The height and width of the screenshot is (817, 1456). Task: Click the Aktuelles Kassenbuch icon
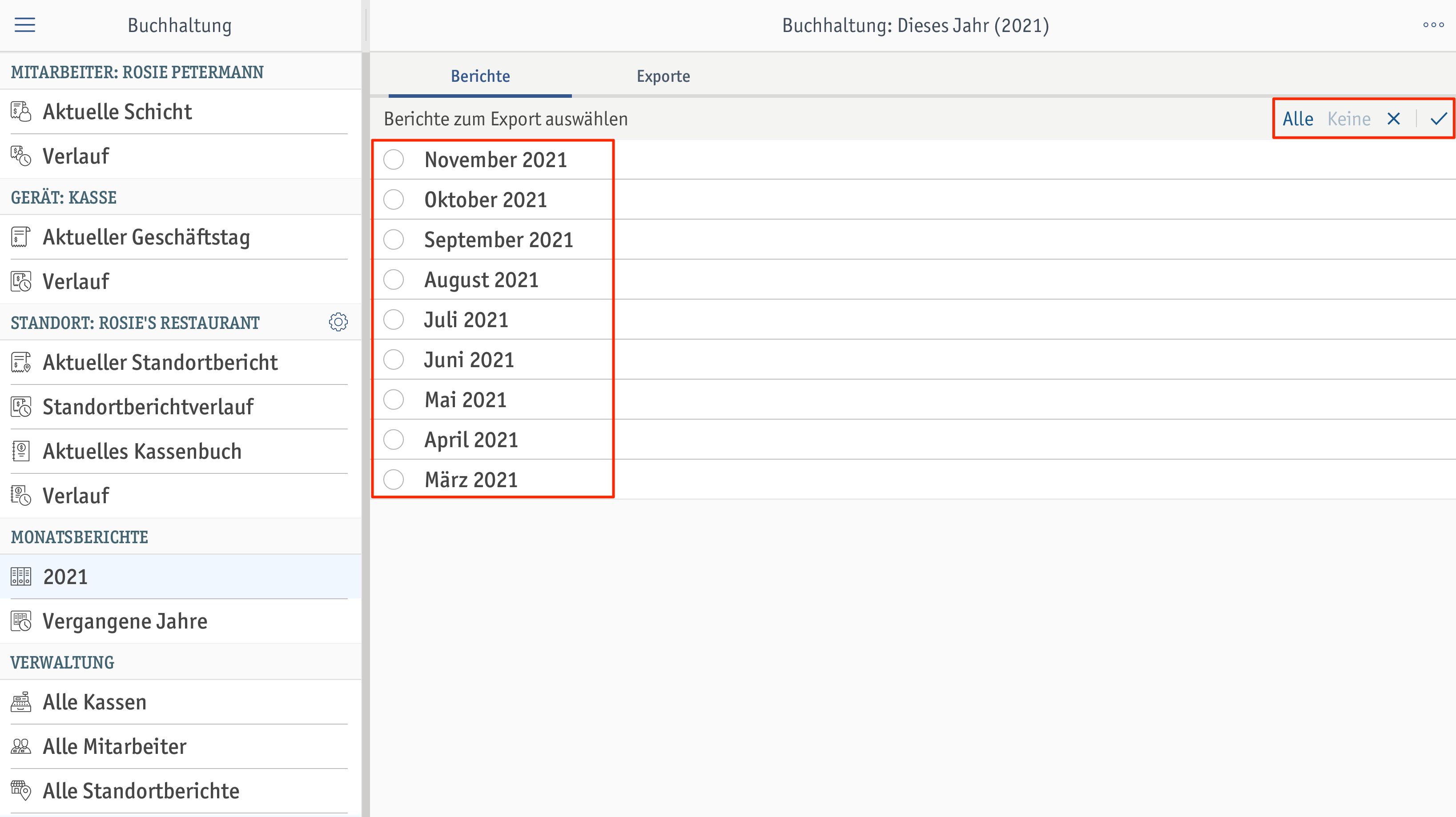21,451
